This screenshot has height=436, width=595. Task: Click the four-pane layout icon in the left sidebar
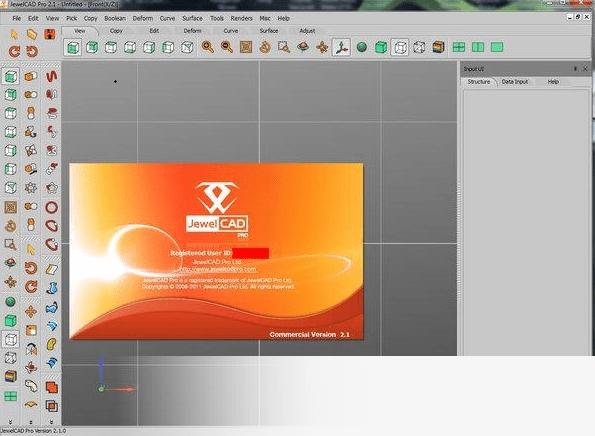click(x=11, y=396)
